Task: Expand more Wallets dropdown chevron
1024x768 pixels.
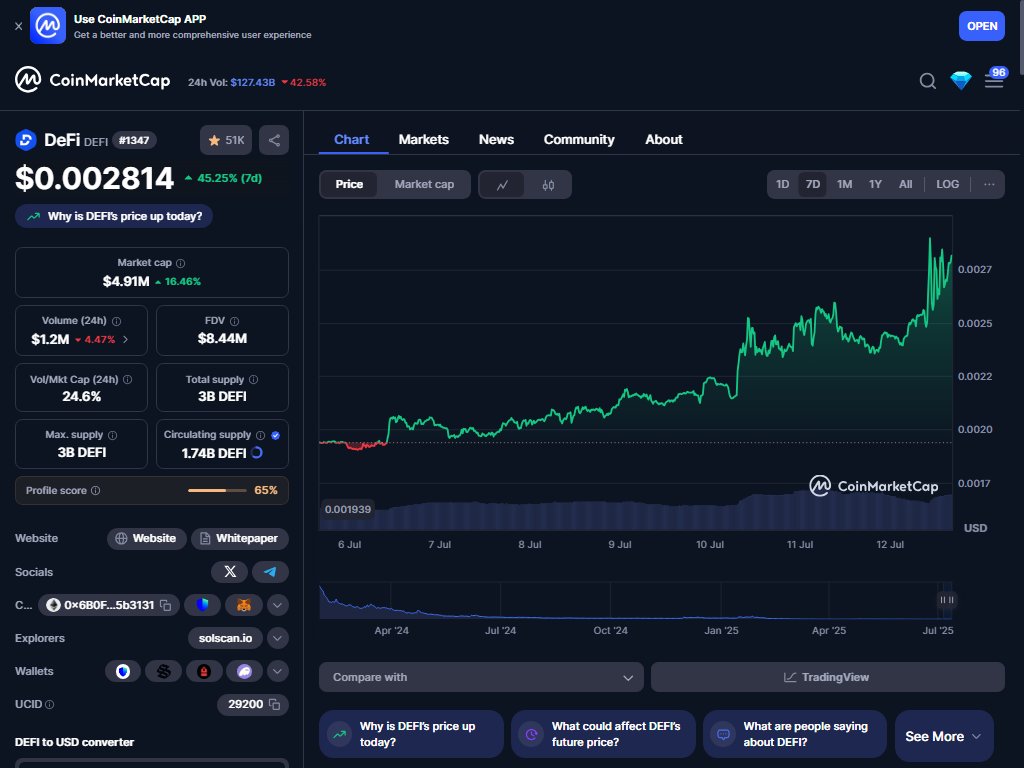Action: click(278, 671)
